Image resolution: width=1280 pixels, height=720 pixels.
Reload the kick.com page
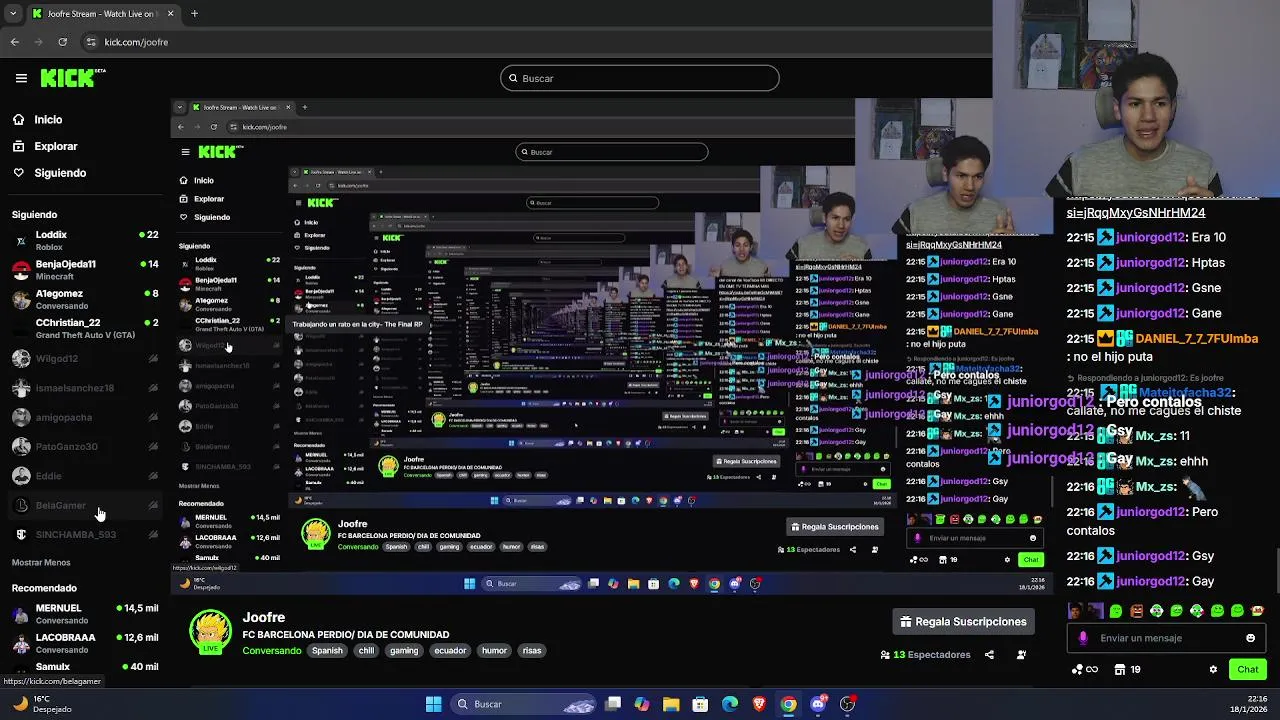[62, 42]
